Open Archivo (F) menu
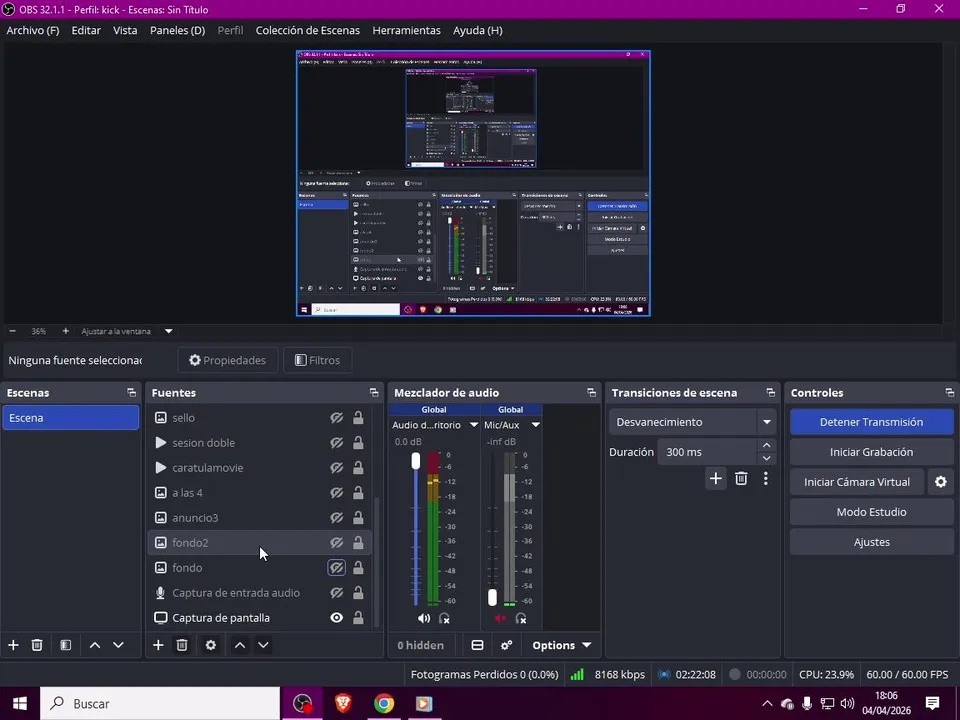 click(32, 30)
